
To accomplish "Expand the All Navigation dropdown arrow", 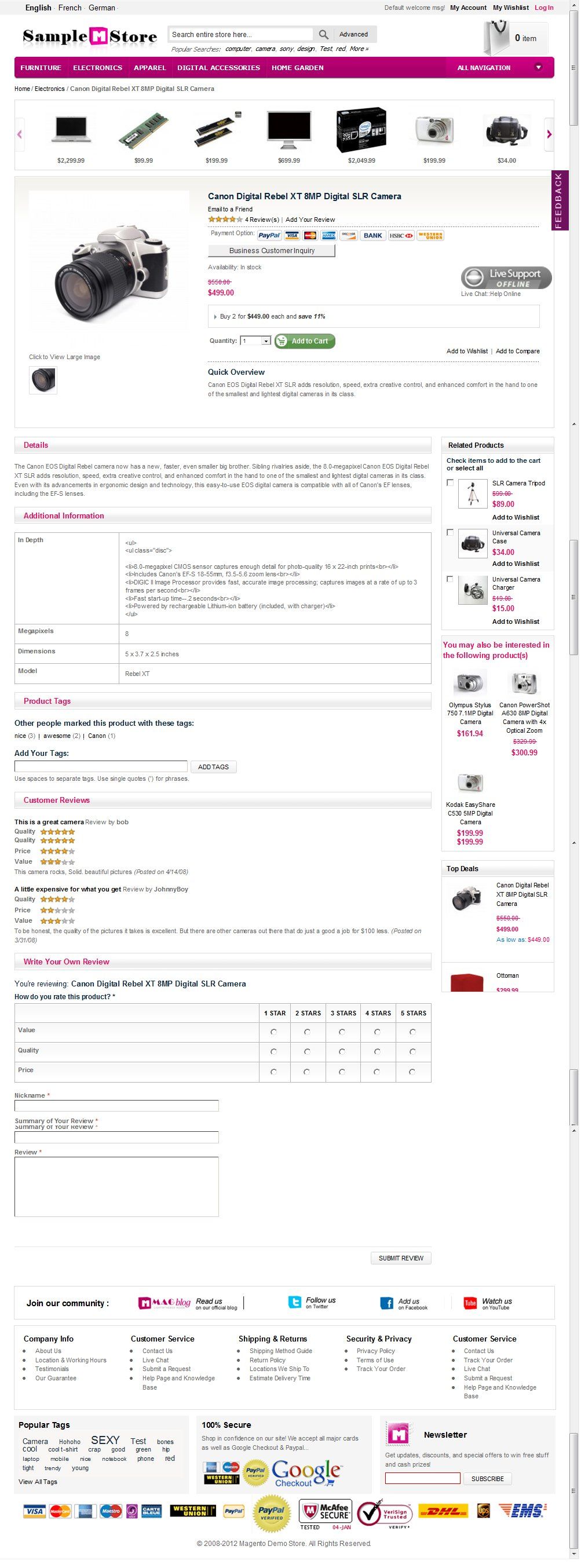I will [x=538, y=67].
